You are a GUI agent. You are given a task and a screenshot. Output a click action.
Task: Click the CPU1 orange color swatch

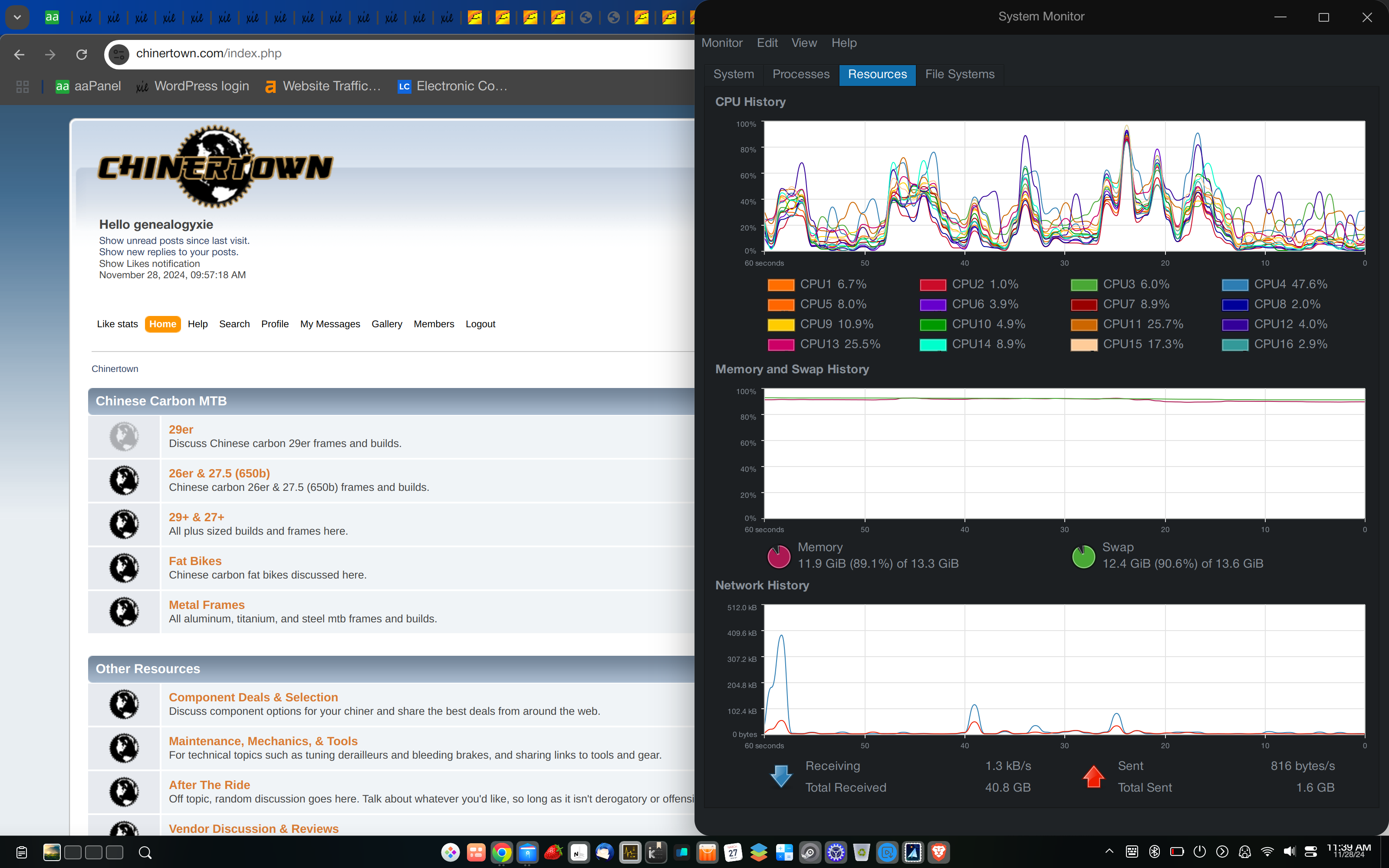click(x=780, y=285)
